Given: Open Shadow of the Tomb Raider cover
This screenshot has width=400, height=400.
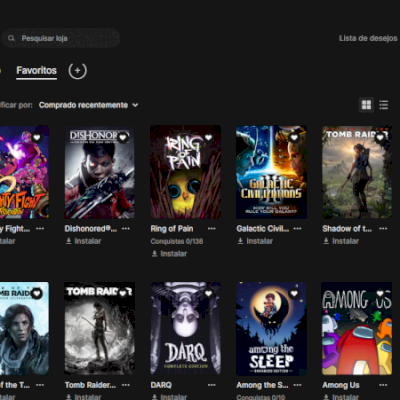Looking at the screenshot, I should coord(357,172).
